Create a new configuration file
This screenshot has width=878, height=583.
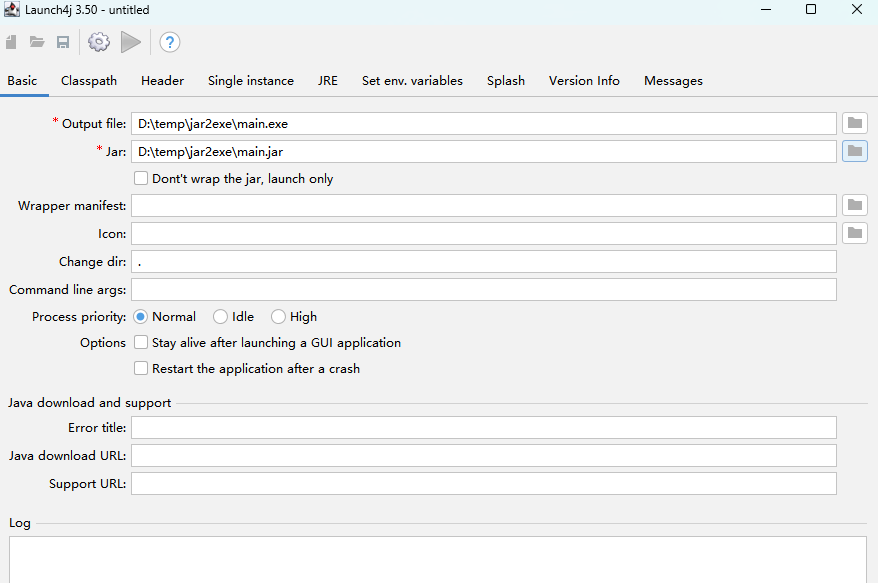[x=11, y=42]
